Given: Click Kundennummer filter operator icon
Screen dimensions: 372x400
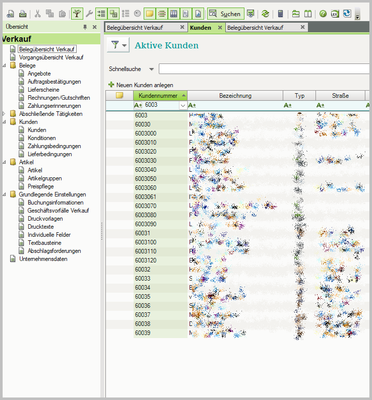Looking at the screenshot, I should pyautogui.click(x=138, y=105).
